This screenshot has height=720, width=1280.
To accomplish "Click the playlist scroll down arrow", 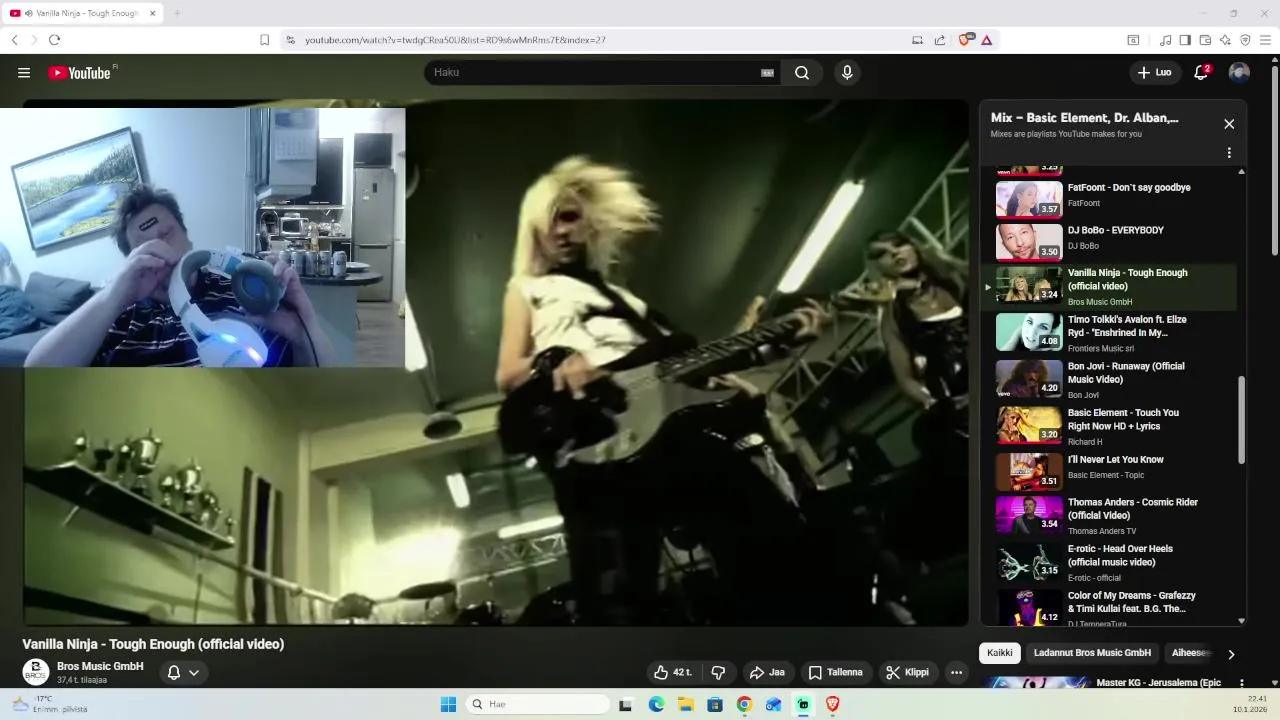I will pos(1242,621).
